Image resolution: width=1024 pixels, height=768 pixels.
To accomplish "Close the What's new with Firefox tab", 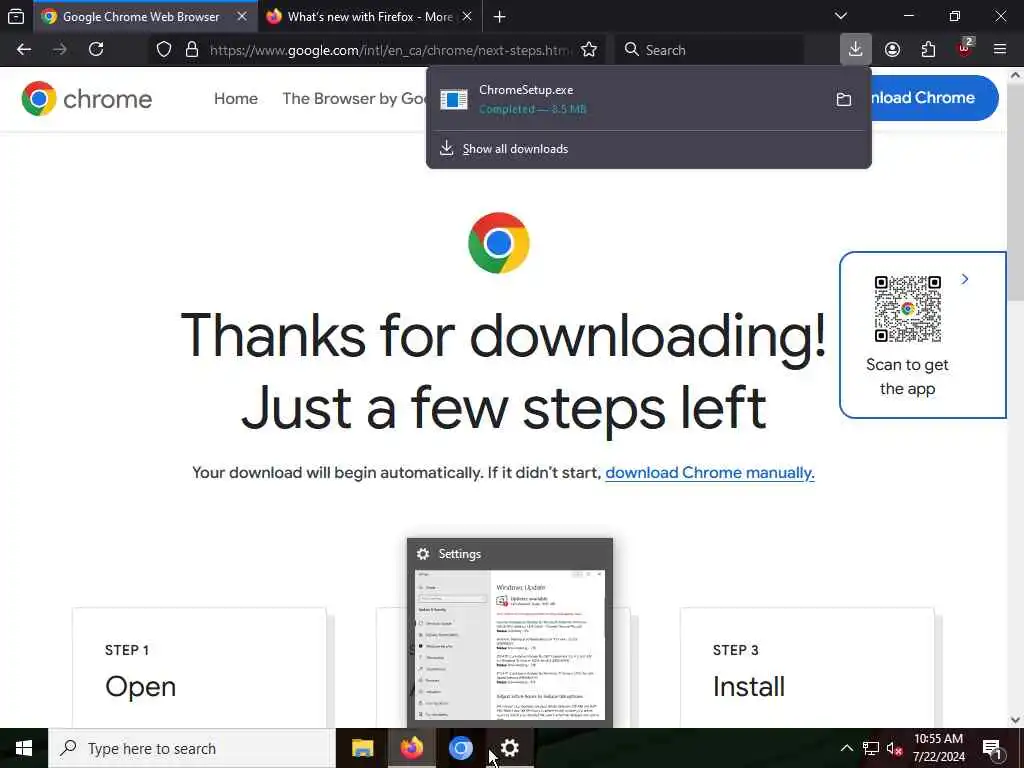I will 467,16.
